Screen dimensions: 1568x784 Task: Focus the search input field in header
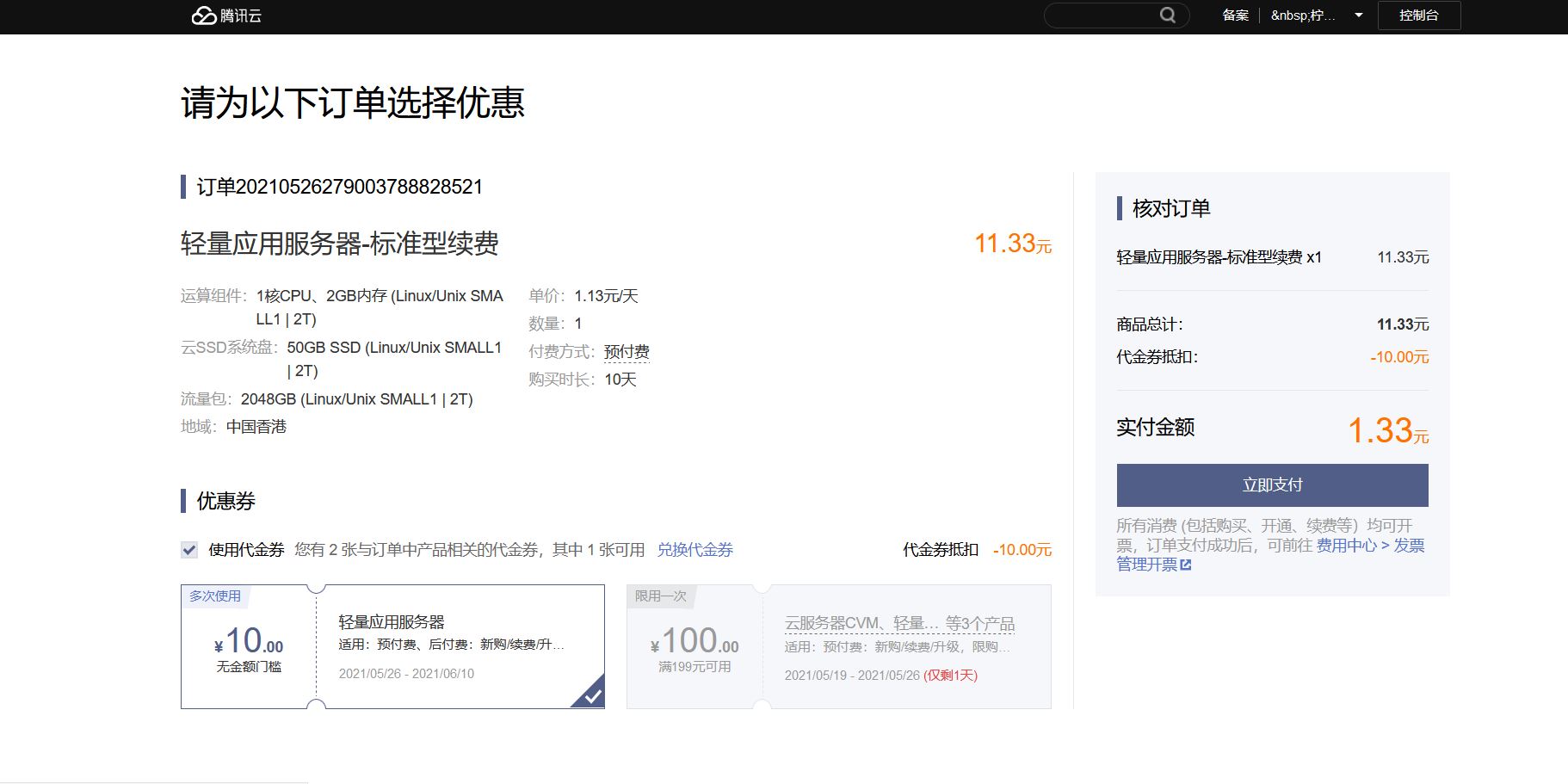1102,15
